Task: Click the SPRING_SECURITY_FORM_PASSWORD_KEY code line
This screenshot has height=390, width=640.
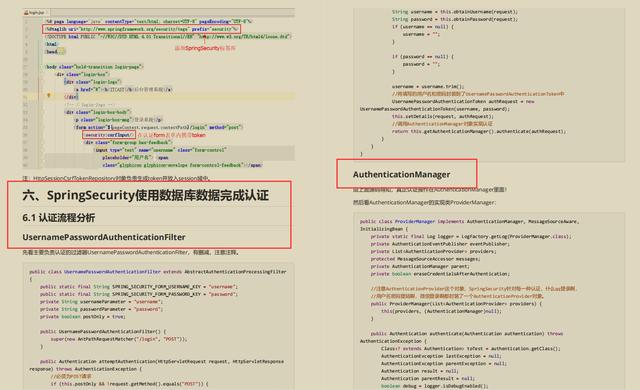Action: (138, 294)
